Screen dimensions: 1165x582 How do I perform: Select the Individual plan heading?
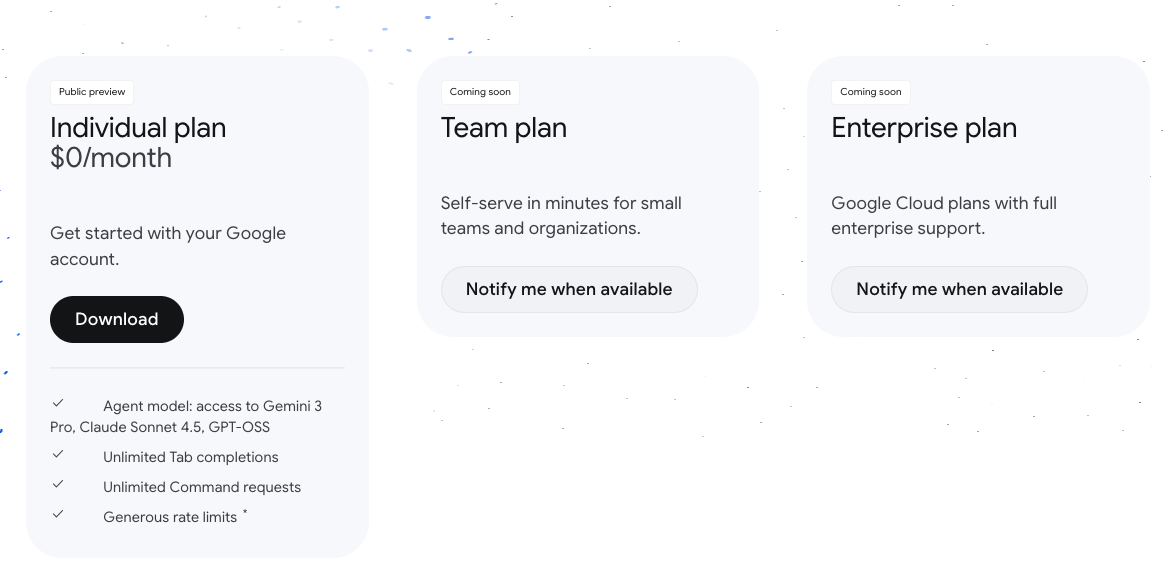point(138,128)
